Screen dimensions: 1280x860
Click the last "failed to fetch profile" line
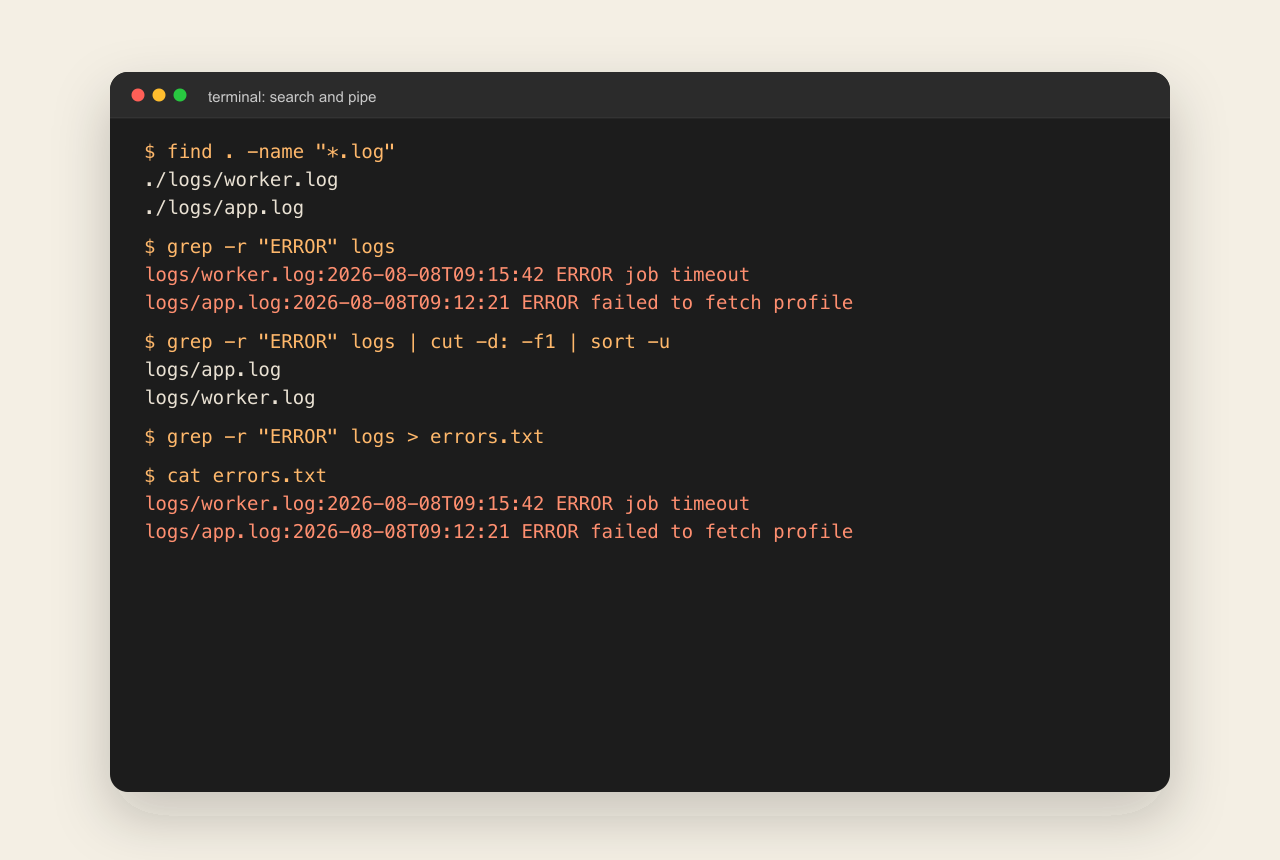coord(499,532)
